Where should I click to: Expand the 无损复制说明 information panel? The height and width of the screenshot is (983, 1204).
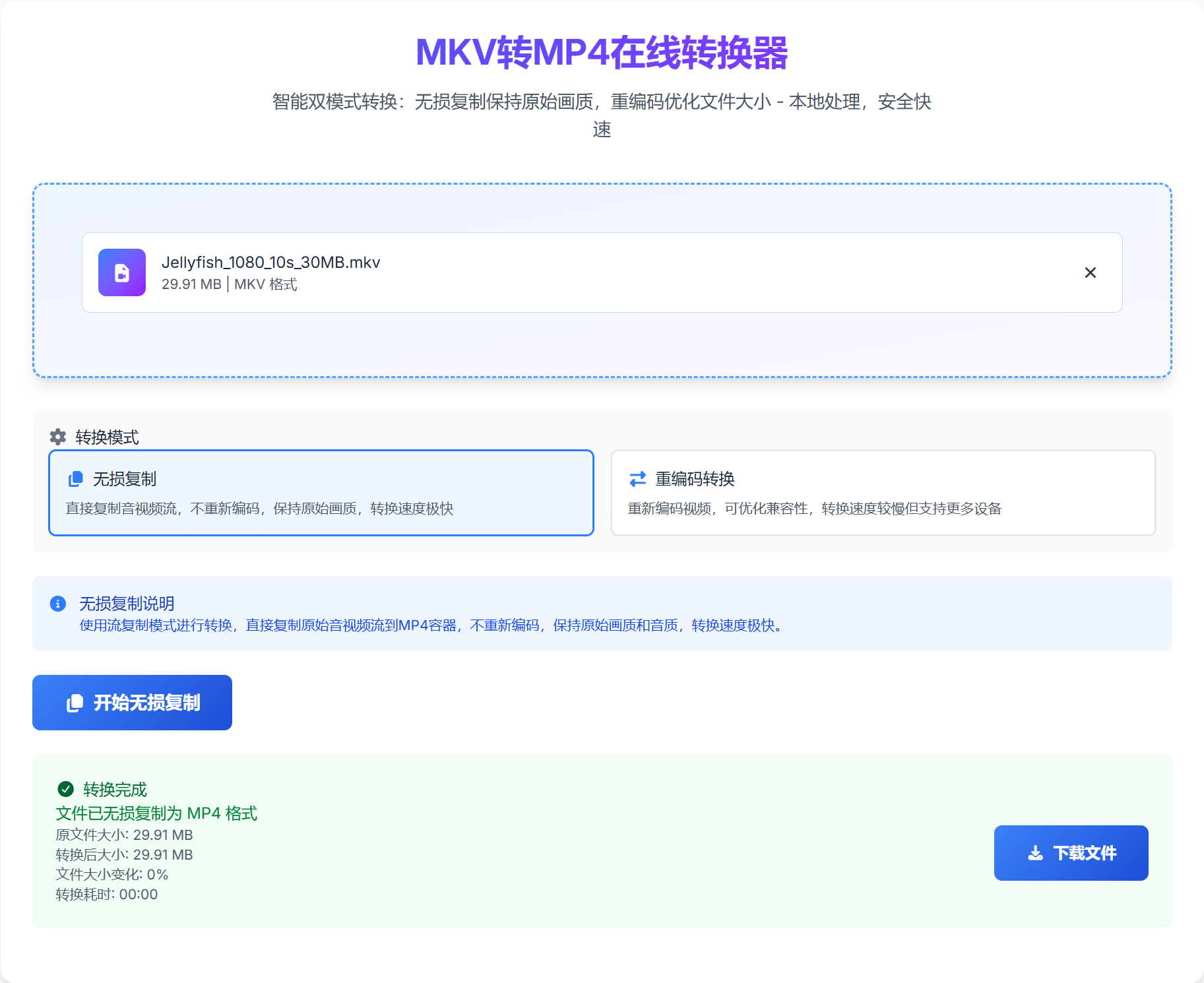click(602, 614)
